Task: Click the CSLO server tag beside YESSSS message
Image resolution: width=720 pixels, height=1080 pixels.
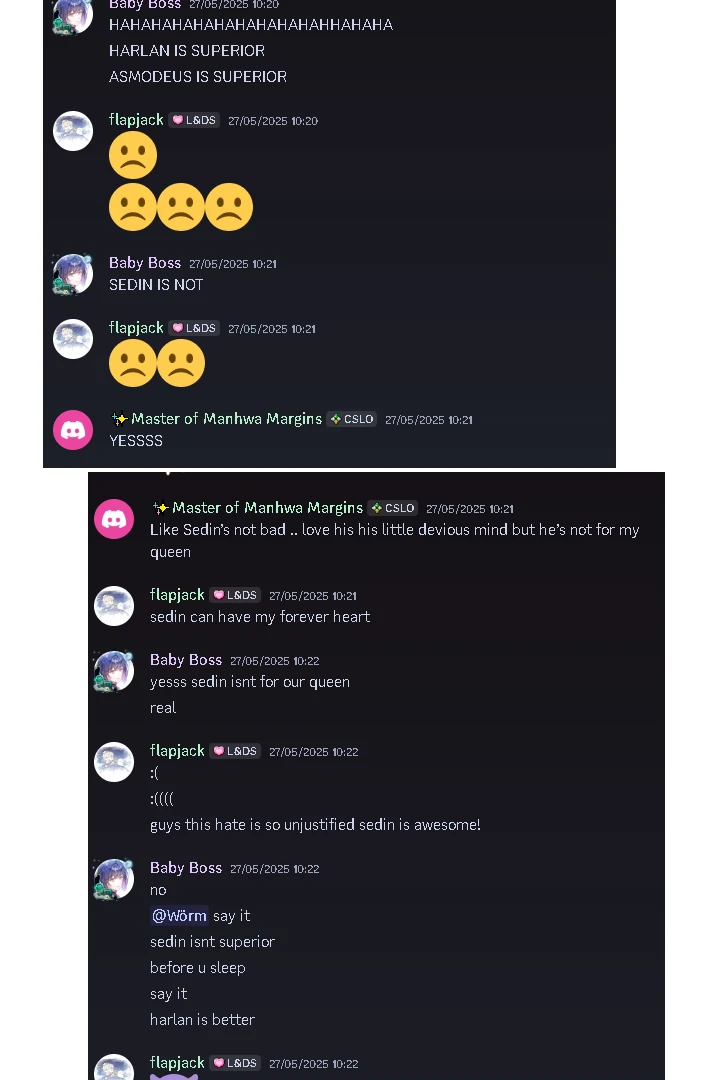Action: coord(352,419)
